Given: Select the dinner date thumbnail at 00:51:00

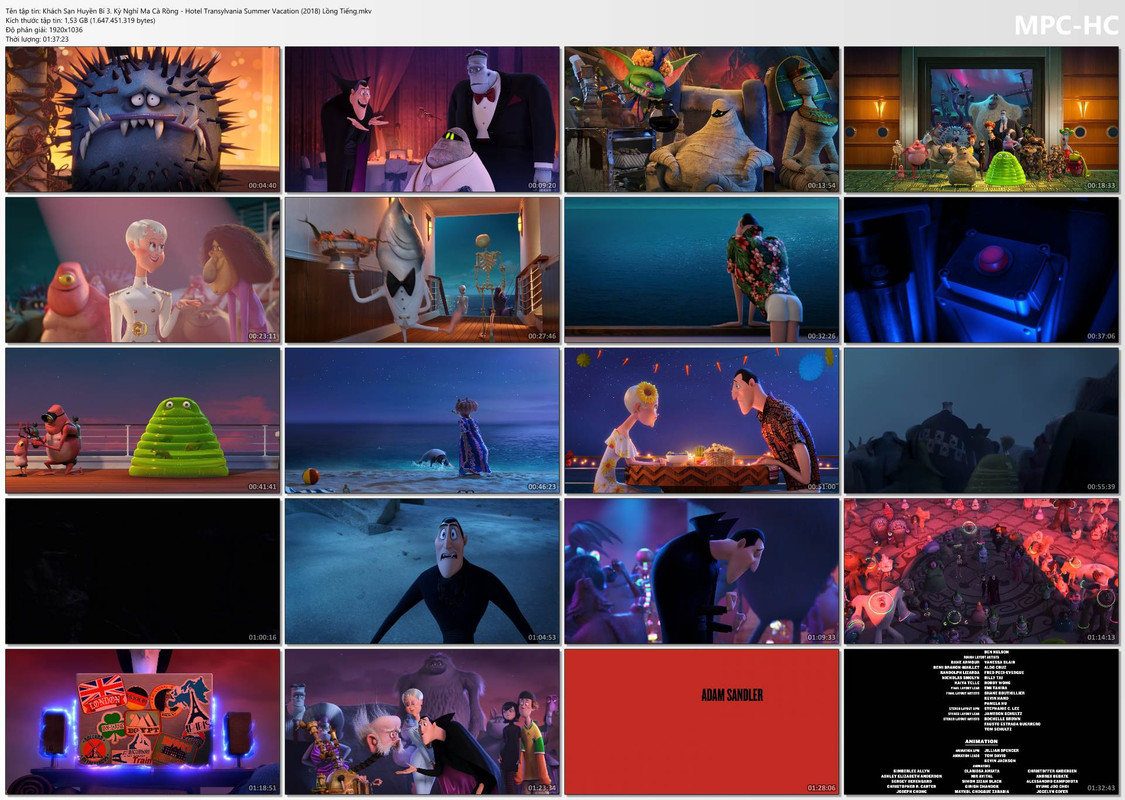Looking at the screenshot, I should pyautogui.click(x=702, y=420).
